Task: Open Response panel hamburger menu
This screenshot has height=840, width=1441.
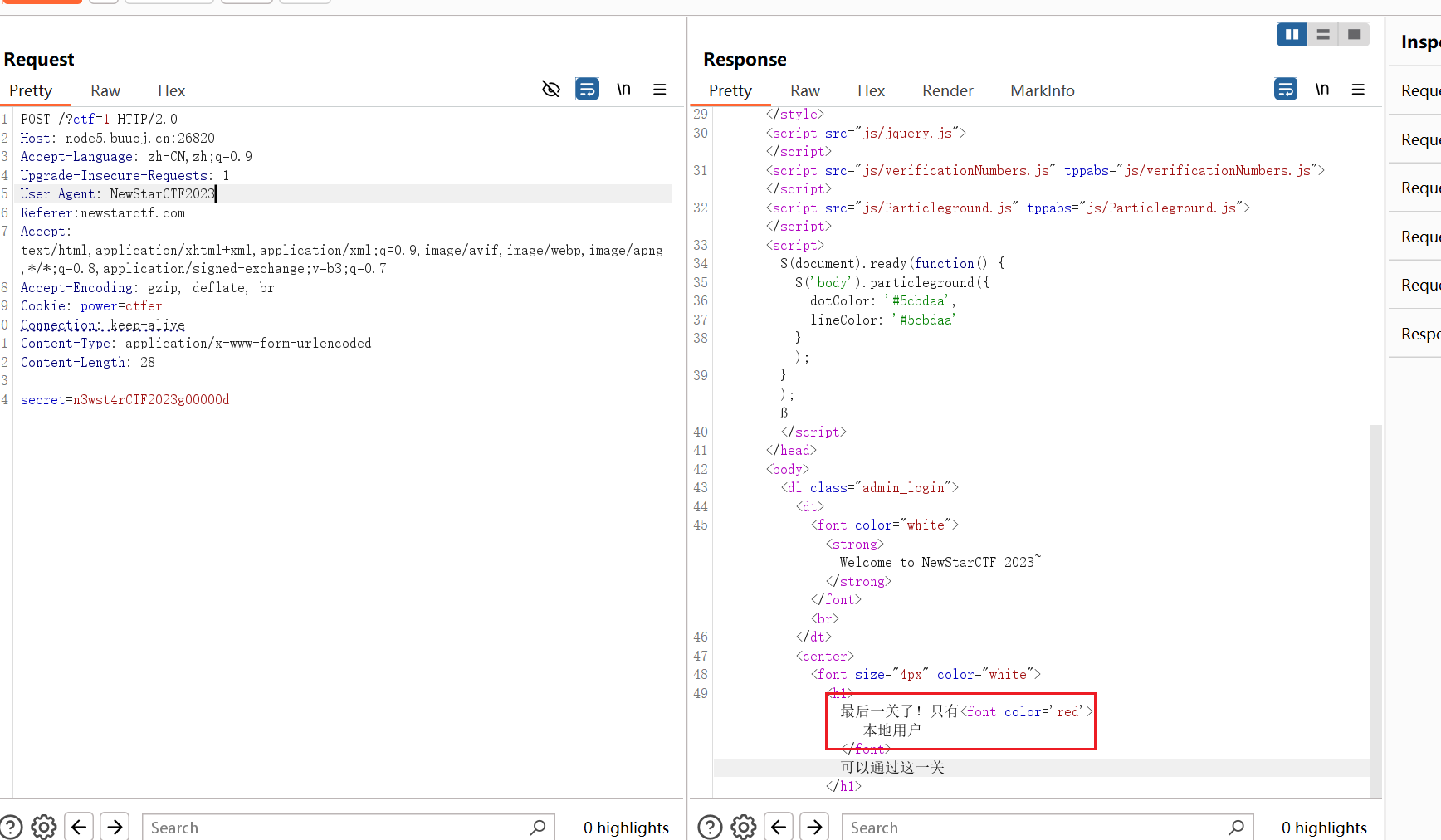Action: (x=1359, y=89)
